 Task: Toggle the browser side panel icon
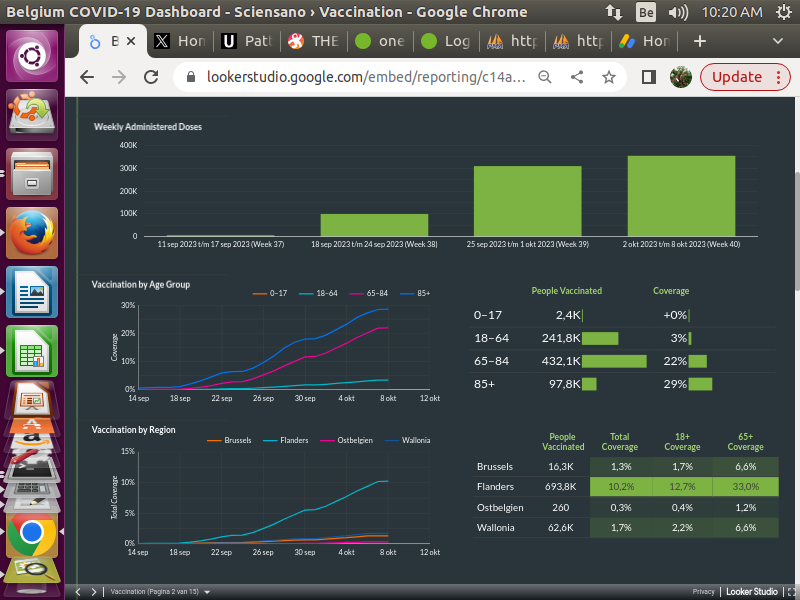tap(648, 77)
